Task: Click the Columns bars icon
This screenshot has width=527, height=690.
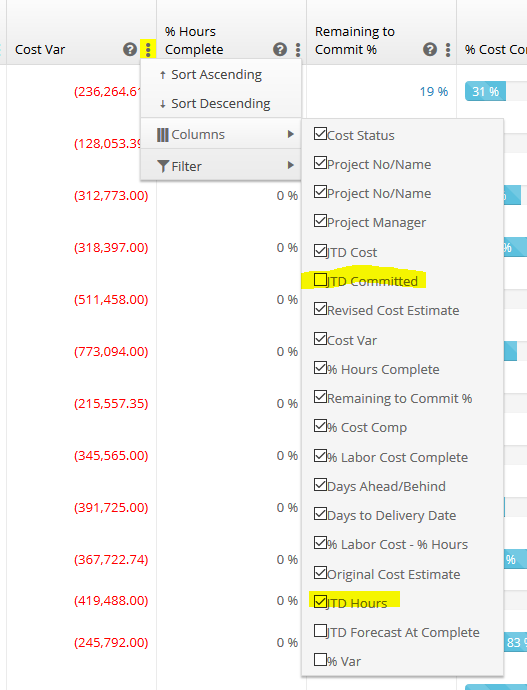Action: pos(162,135)
